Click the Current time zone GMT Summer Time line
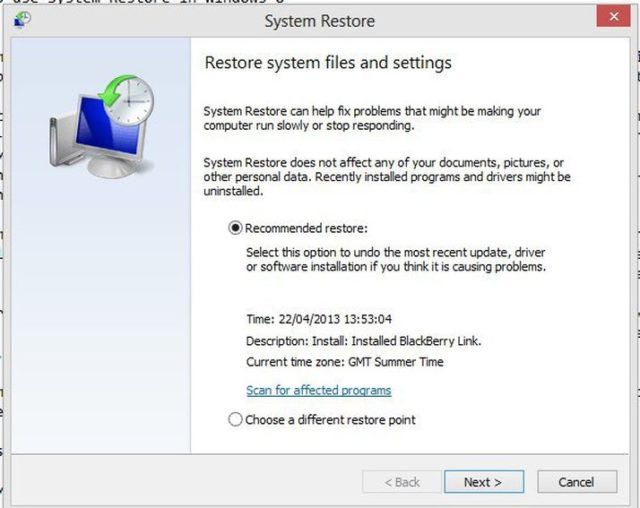This screenshot has width=640, height=508. [x=344, y=362]
